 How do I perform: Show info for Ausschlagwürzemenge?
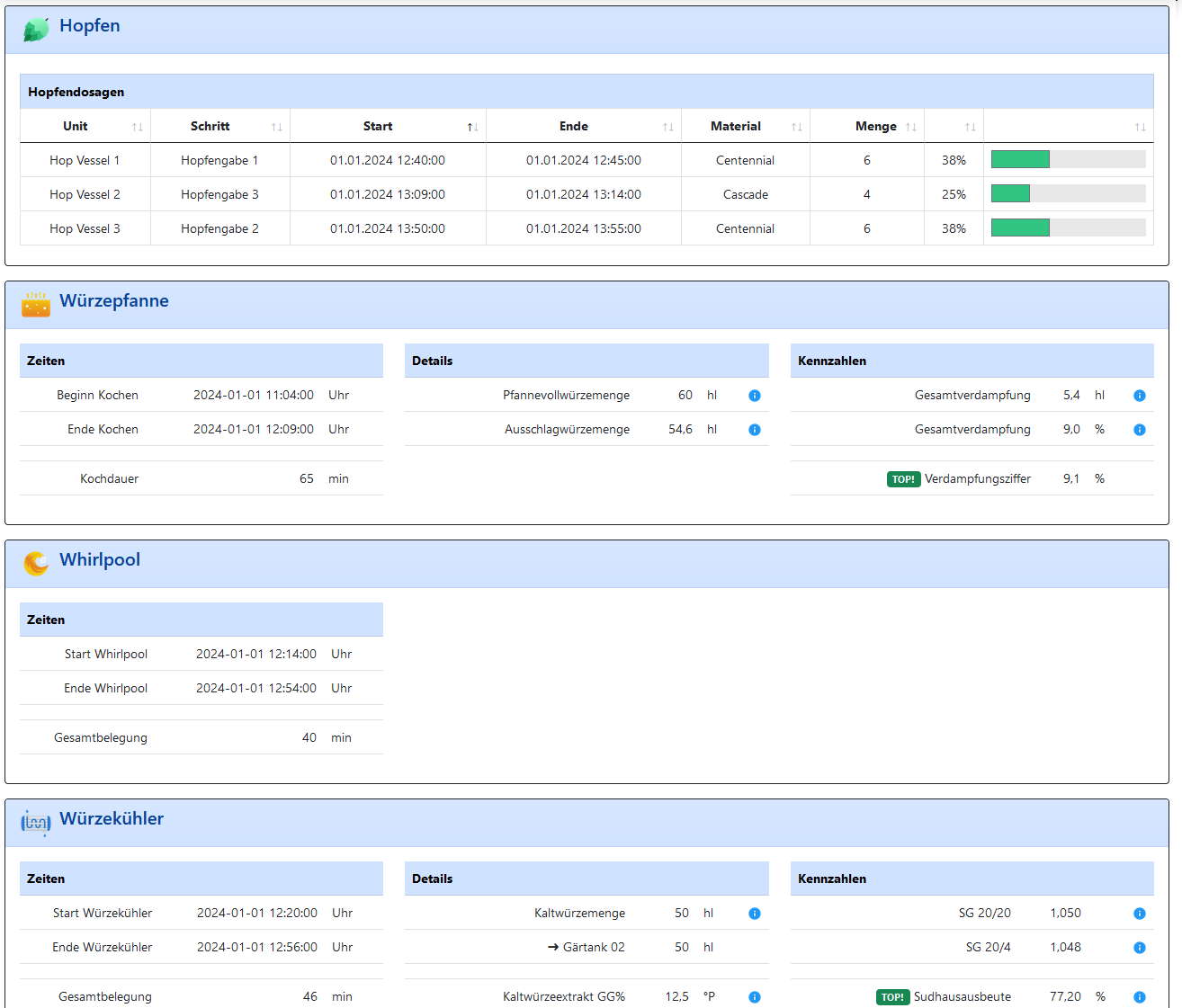[755, 430]
